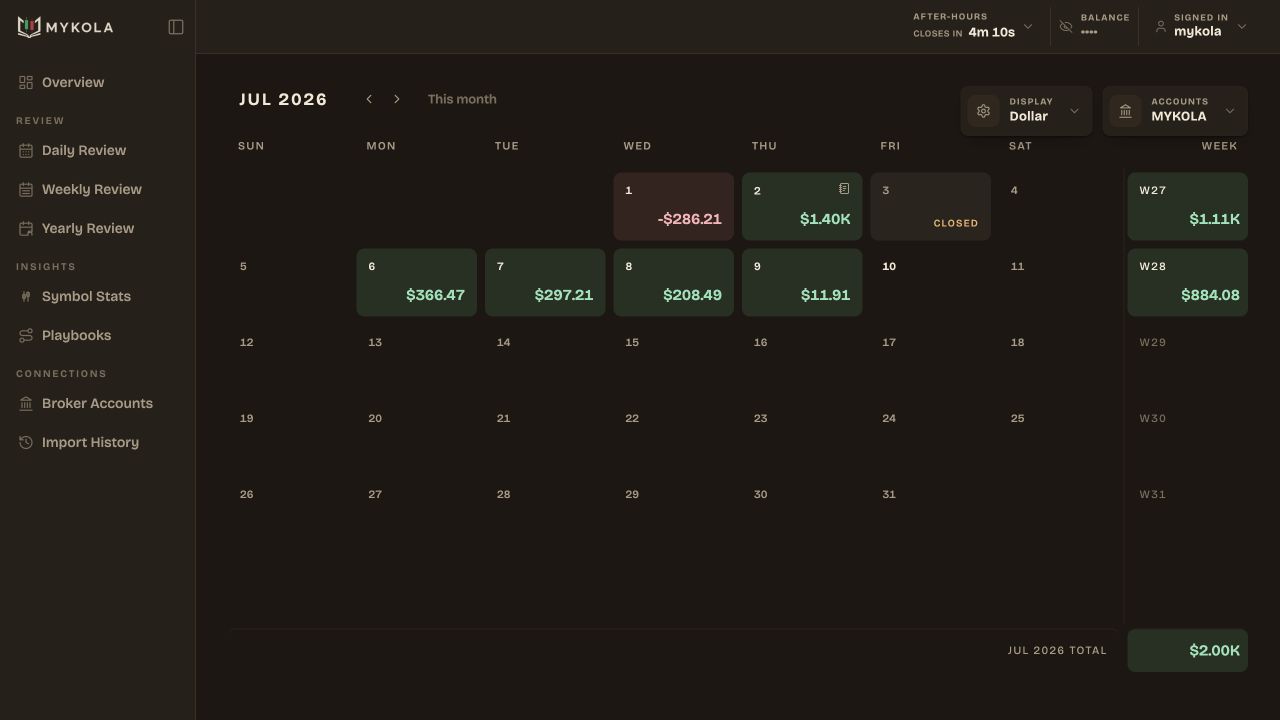Open July 1 cell showing -$286.21

click(674, 207)
